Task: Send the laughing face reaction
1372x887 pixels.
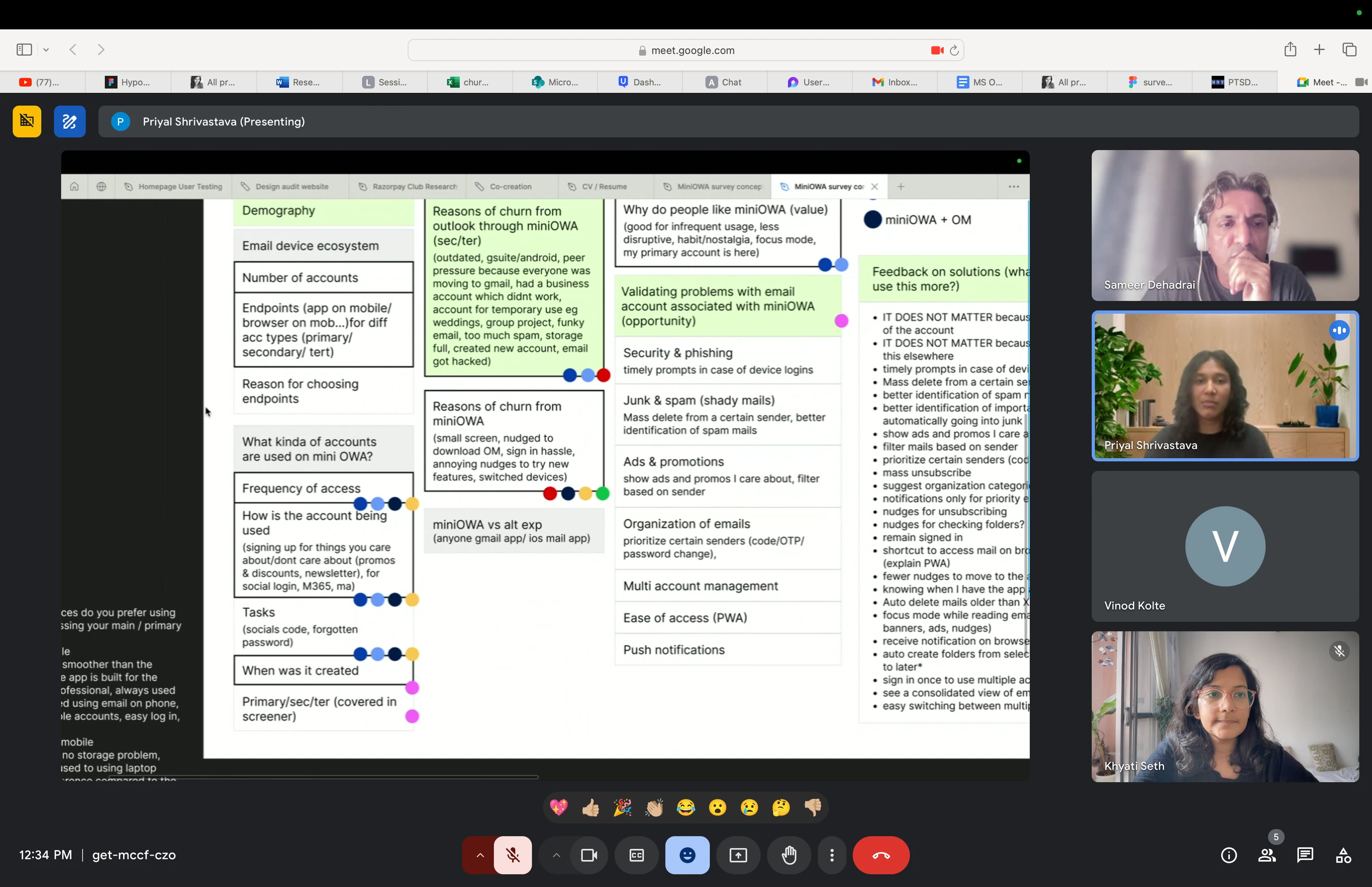Action: [x=686, y=808]
